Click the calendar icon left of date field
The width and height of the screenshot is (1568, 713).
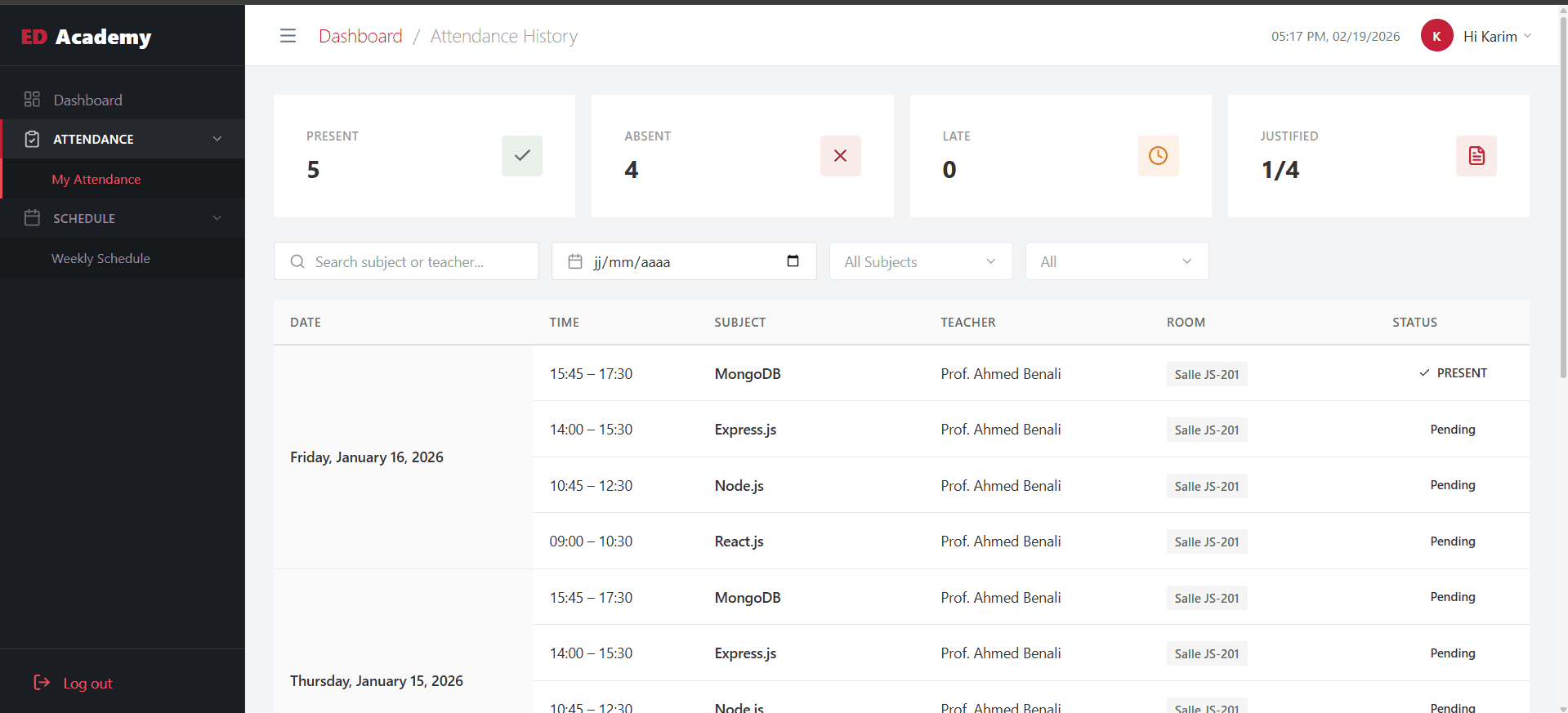tap(575, 261)
